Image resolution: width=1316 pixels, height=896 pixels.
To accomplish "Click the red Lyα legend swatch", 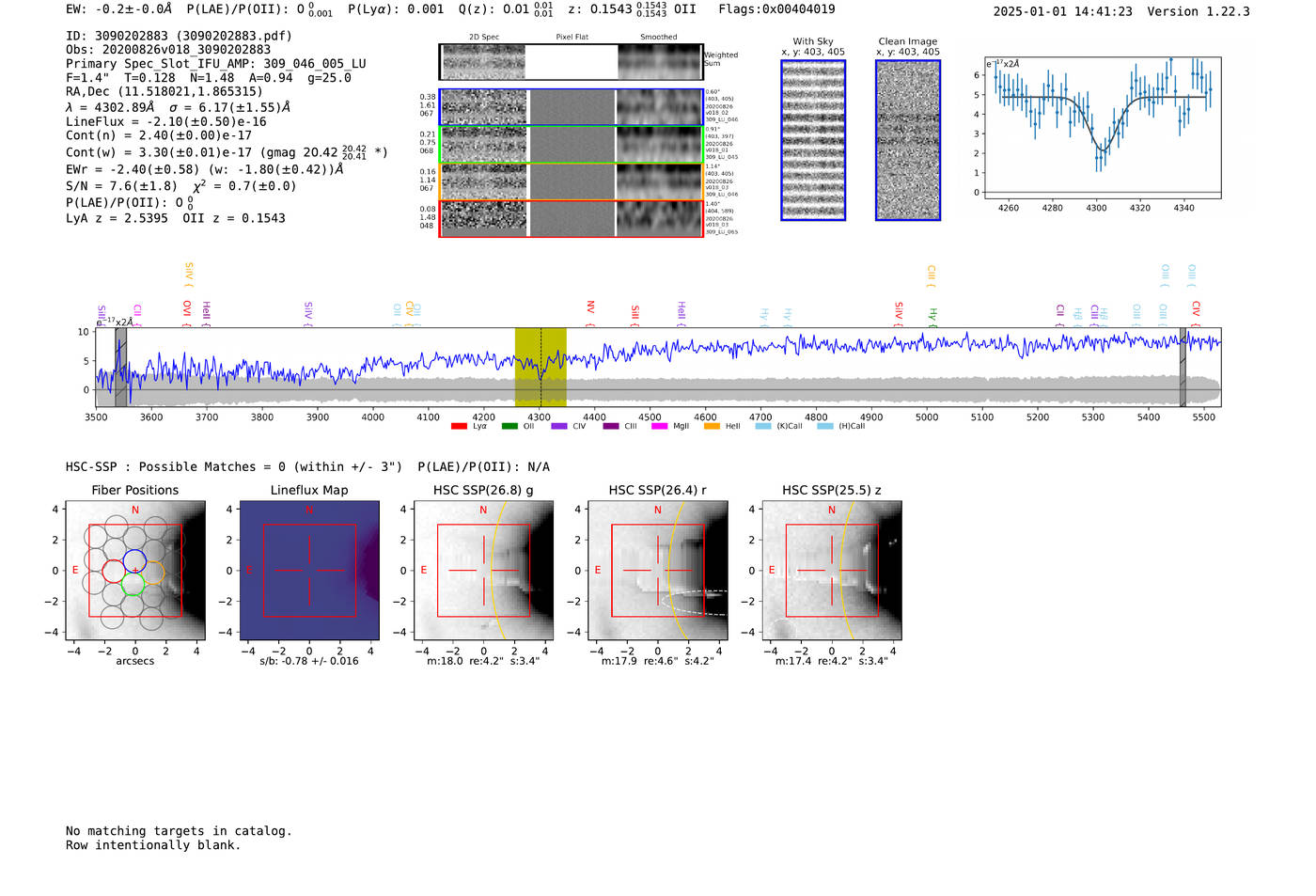I will 459,427.
